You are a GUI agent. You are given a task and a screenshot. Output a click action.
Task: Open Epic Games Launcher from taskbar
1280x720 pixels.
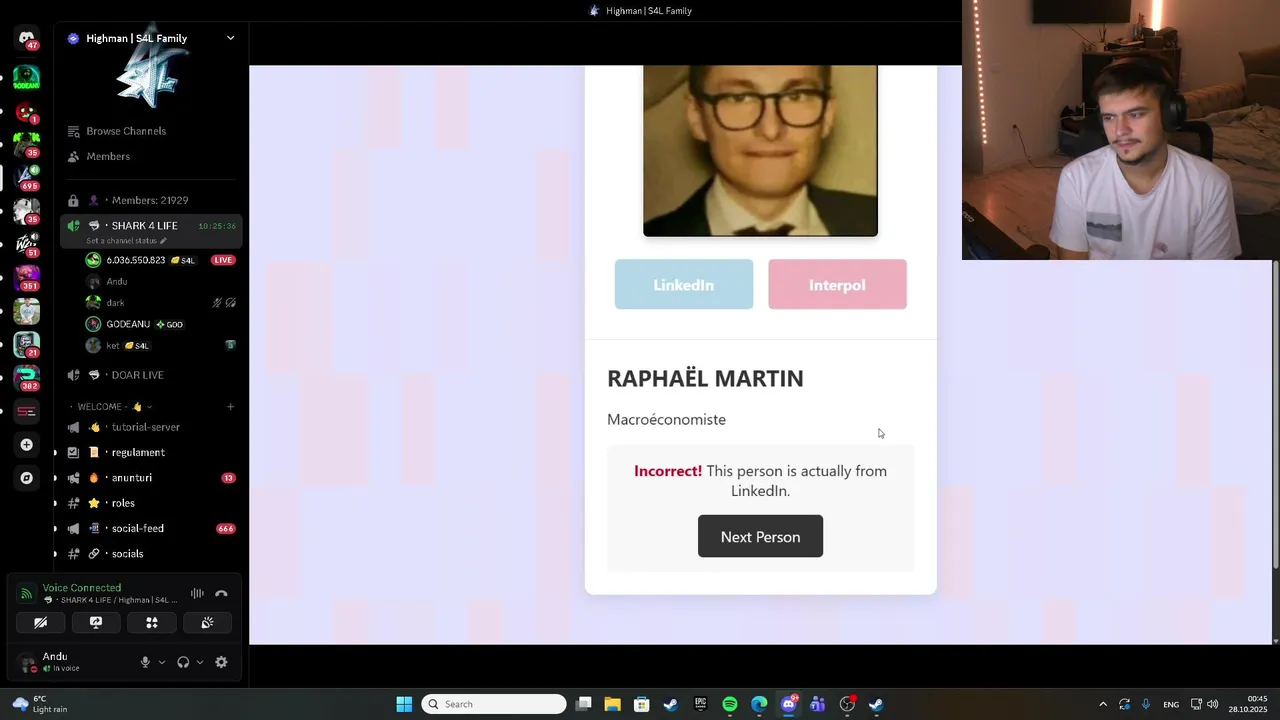coord(700,704)
